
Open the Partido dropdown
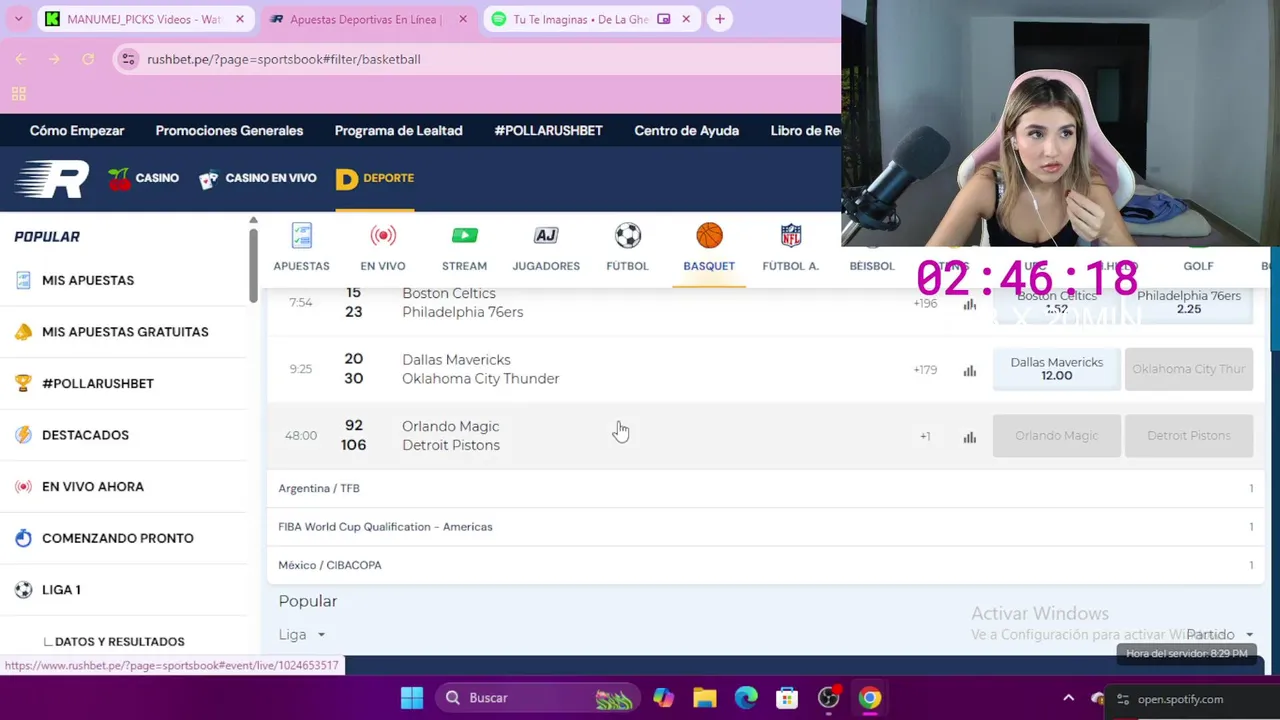[x=1220, y=635]
